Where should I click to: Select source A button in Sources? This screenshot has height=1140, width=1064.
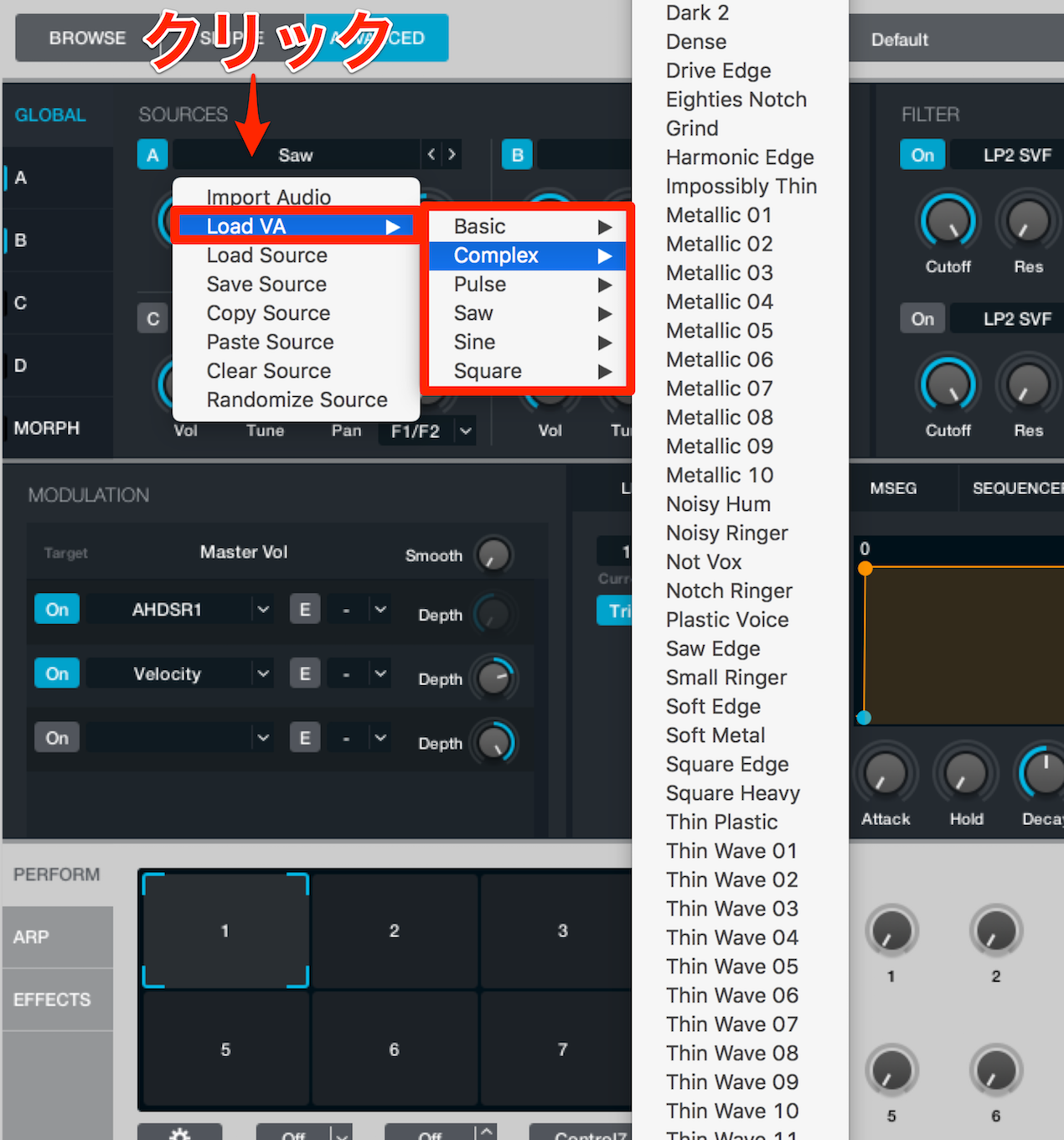tap(152, 154)
